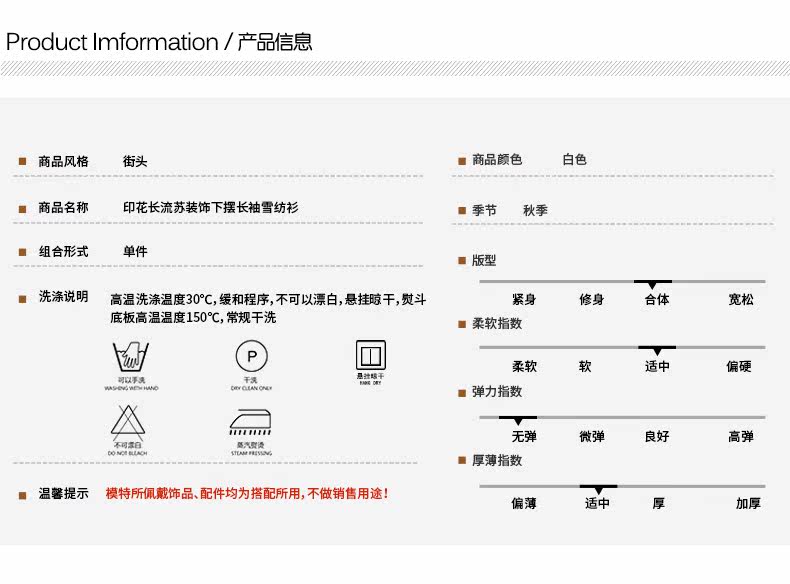Click the 厚 thickness option
Screen dimensions: 790x584
coord(659,503)
